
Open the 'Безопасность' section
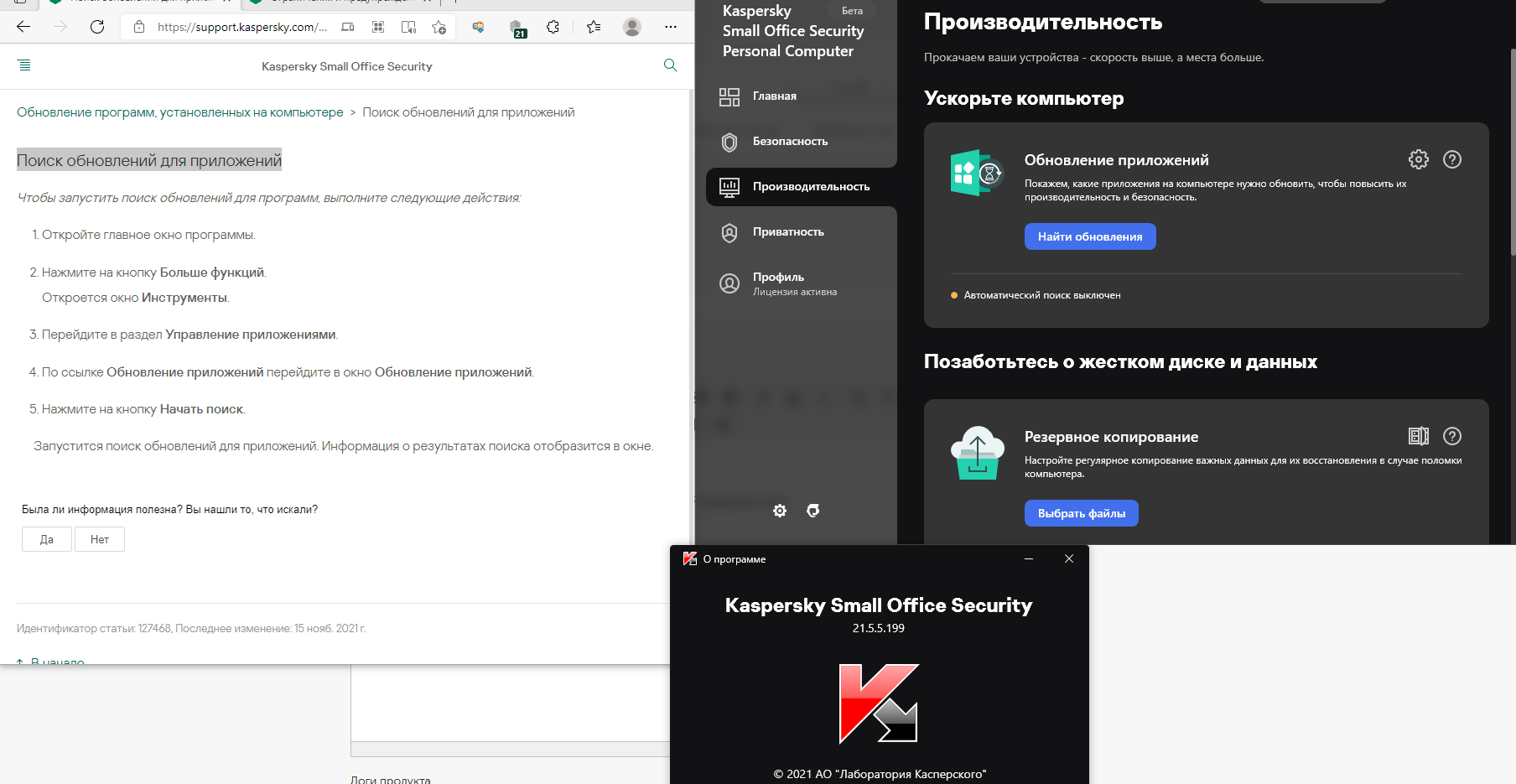790,142
